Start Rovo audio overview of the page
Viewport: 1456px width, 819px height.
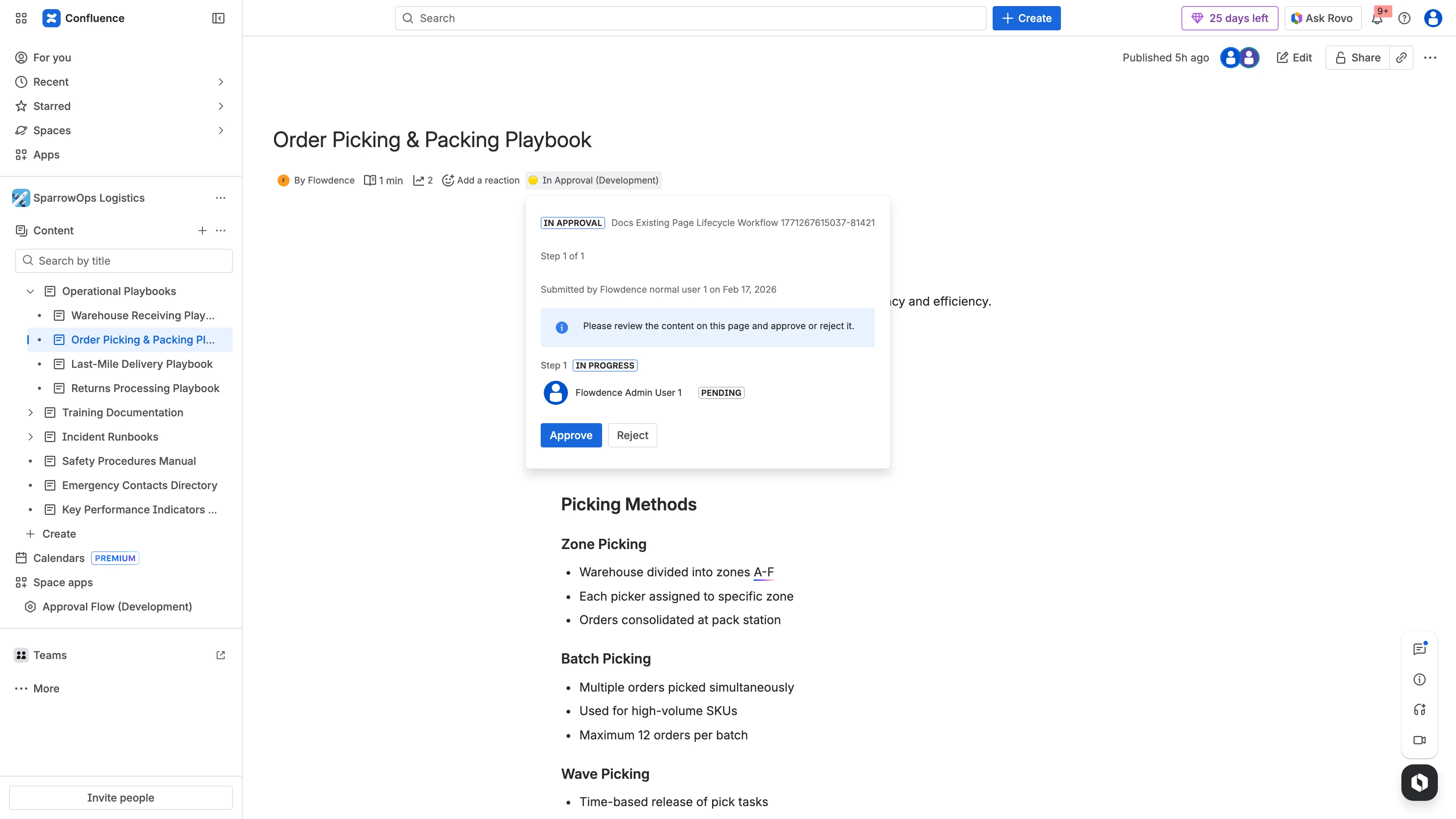coord(1419,710)
